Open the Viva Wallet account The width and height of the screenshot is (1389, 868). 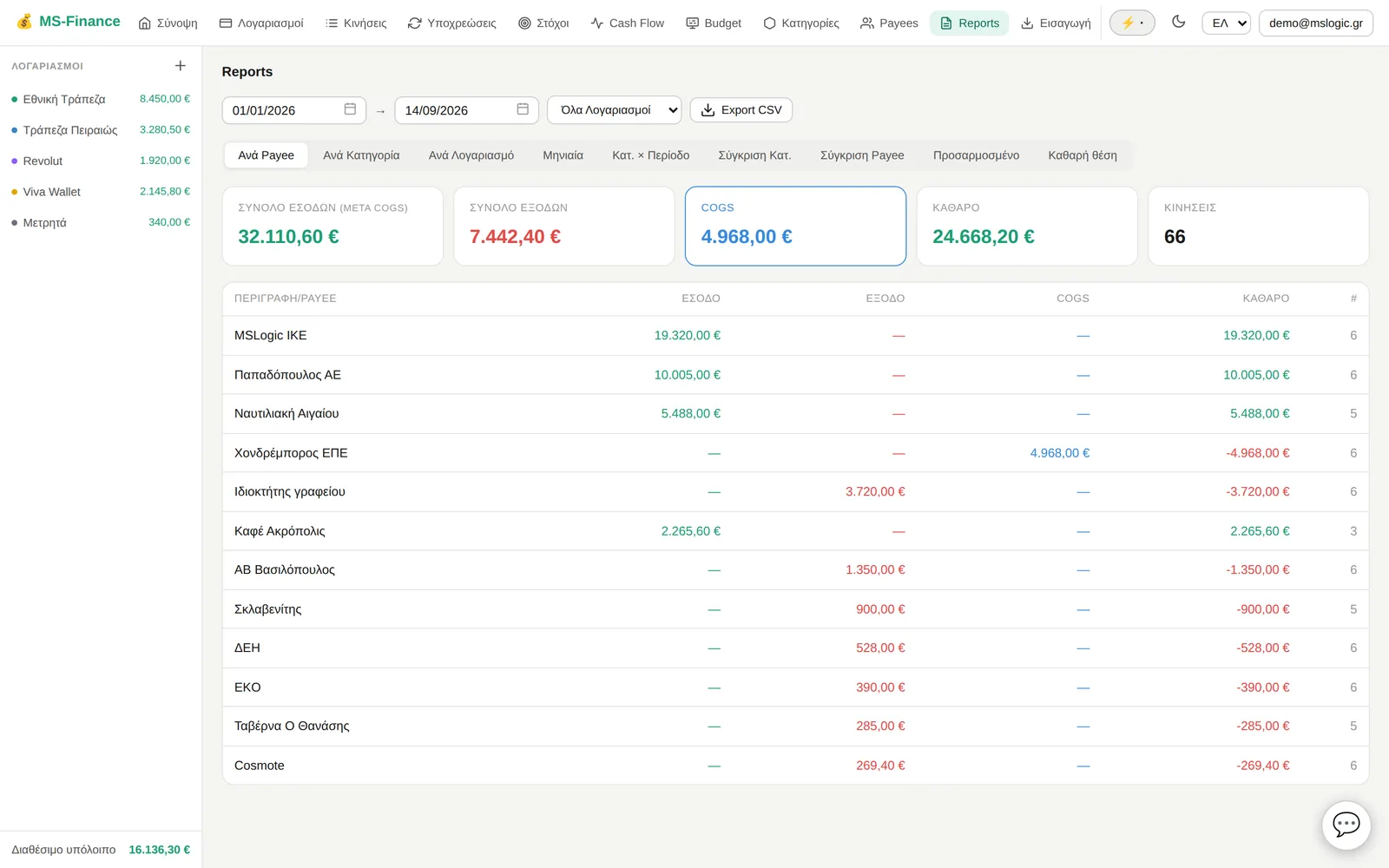pyautogui.click(x=101, y=192)
